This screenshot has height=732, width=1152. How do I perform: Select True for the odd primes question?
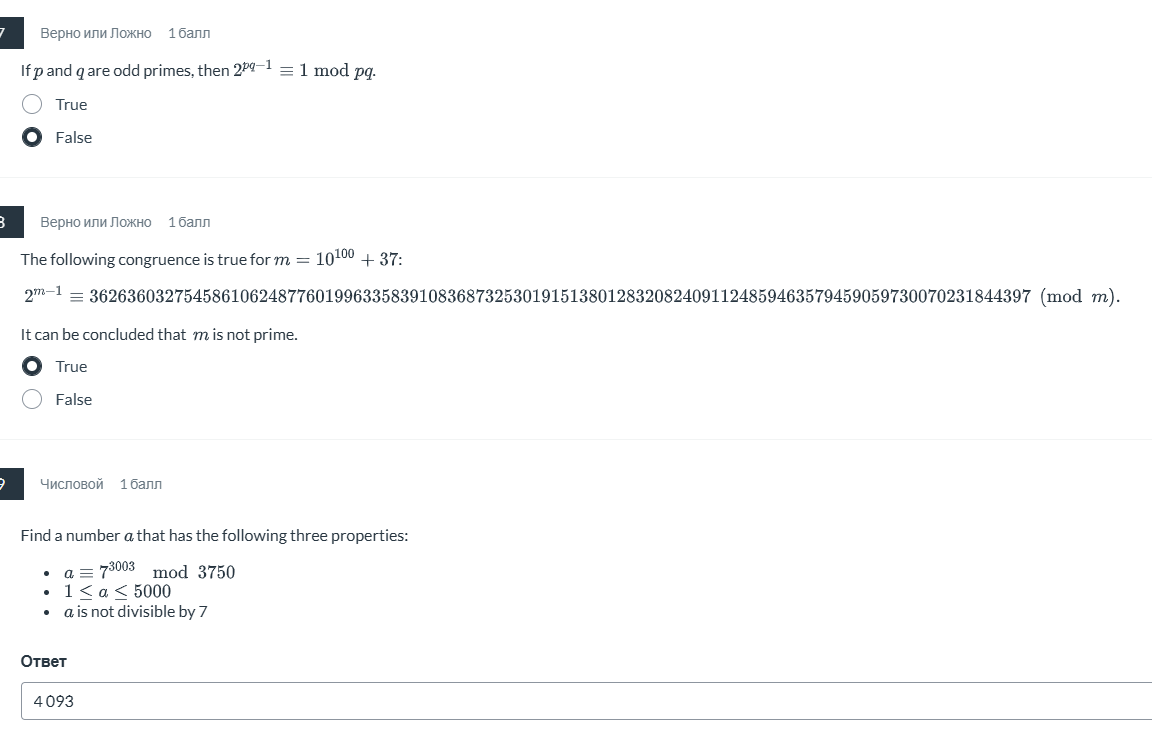coord(32,104)
